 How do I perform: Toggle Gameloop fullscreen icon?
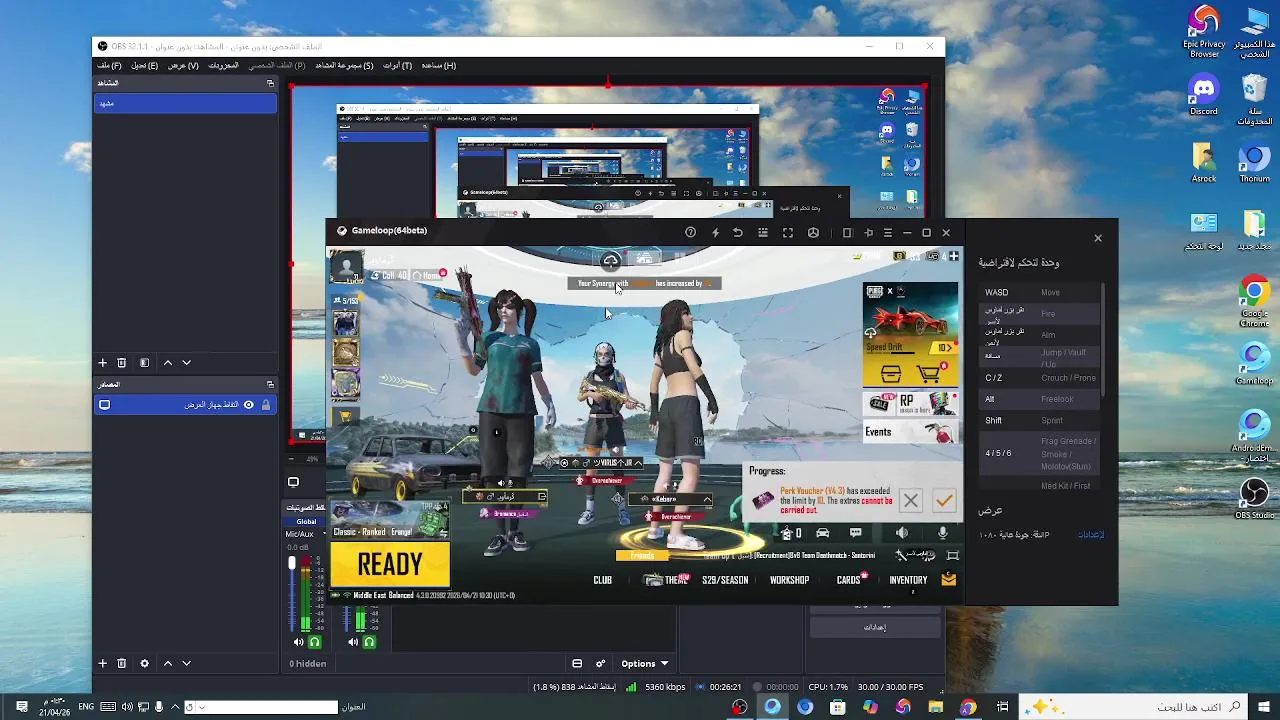(x=788, y=232)
